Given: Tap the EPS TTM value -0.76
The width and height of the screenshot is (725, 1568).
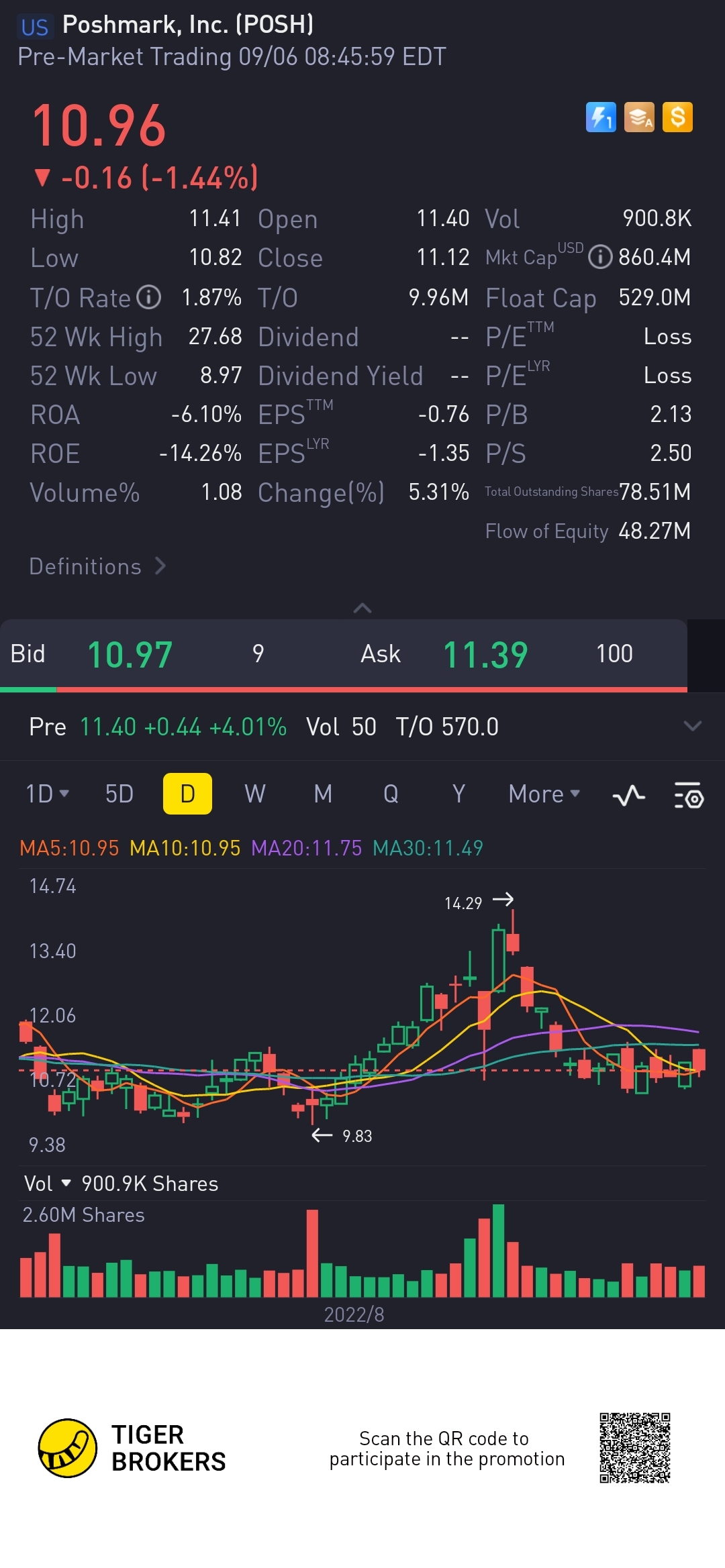Looking at the screenshot, I should pyautogui.click(x=443, y=414).
